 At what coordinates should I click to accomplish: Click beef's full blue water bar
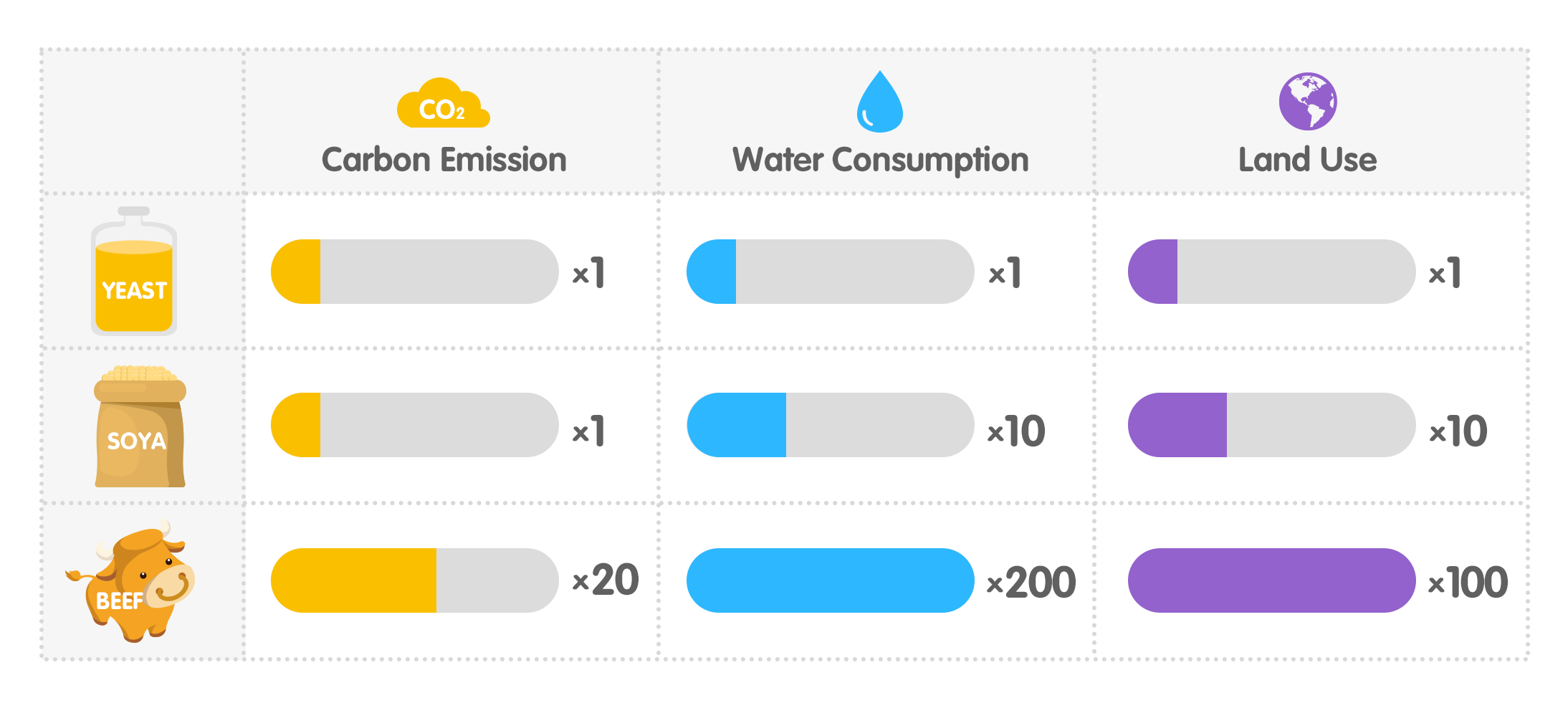coord(830,580)
